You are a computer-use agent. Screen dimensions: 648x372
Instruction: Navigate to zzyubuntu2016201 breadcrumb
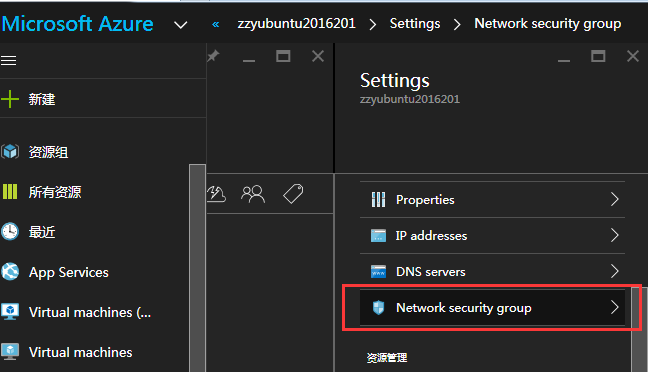pyautogui.click(x=296, y=24)
